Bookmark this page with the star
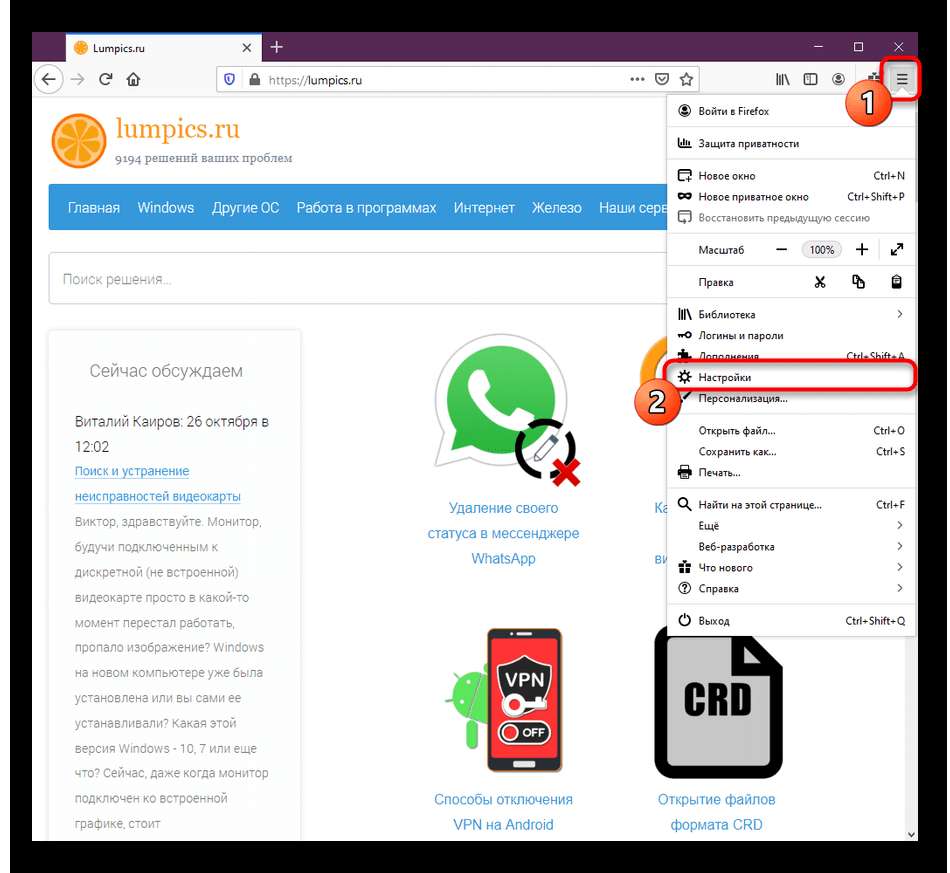Screen dimensions: 950x873 coord(686,79)
